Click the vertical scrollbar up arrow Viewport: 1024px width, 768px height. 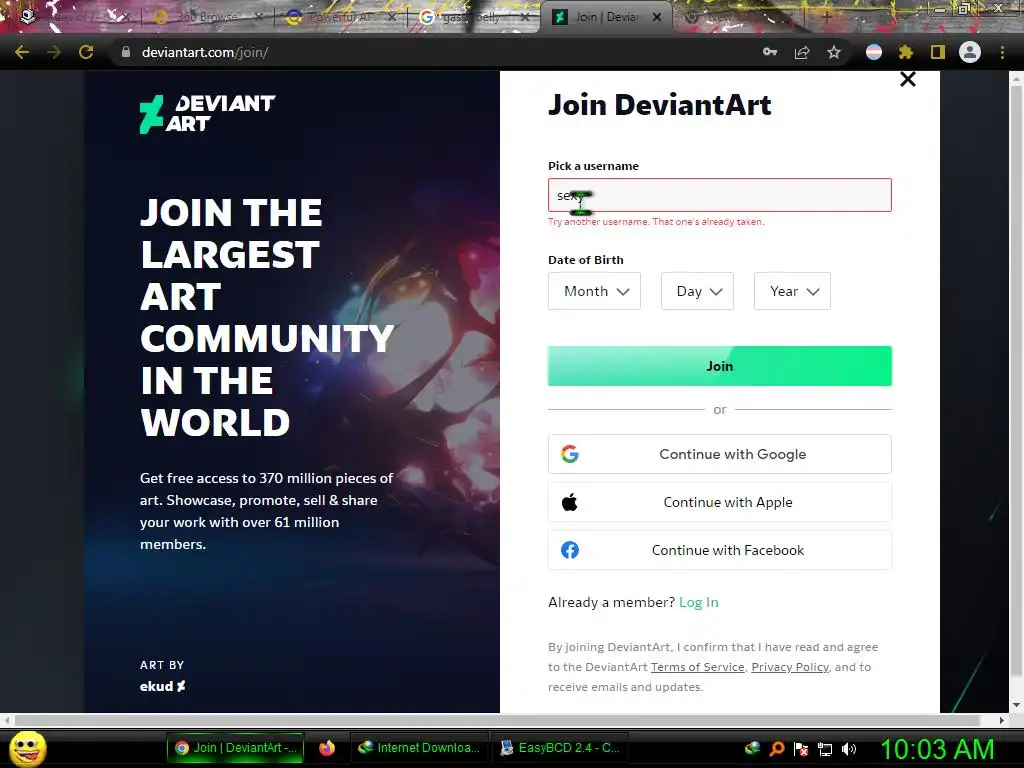1016,79
